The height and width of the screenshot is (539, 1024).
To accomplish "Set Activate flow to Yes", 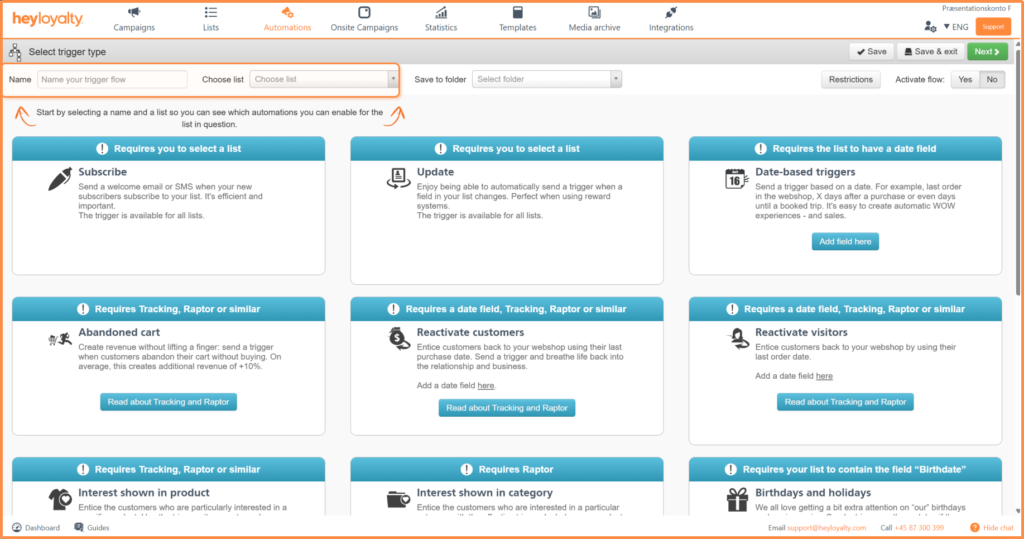I will click(964, 80).
